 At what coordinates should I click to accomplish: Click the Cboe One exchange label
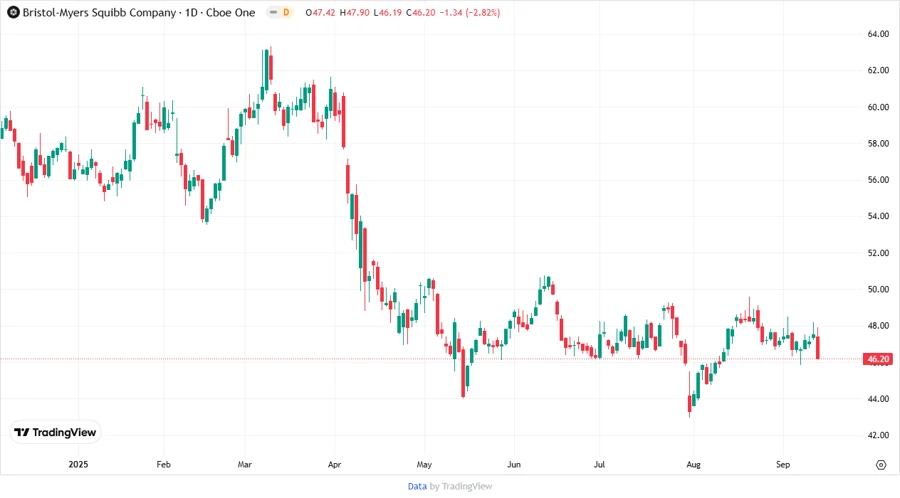(231, 13)
